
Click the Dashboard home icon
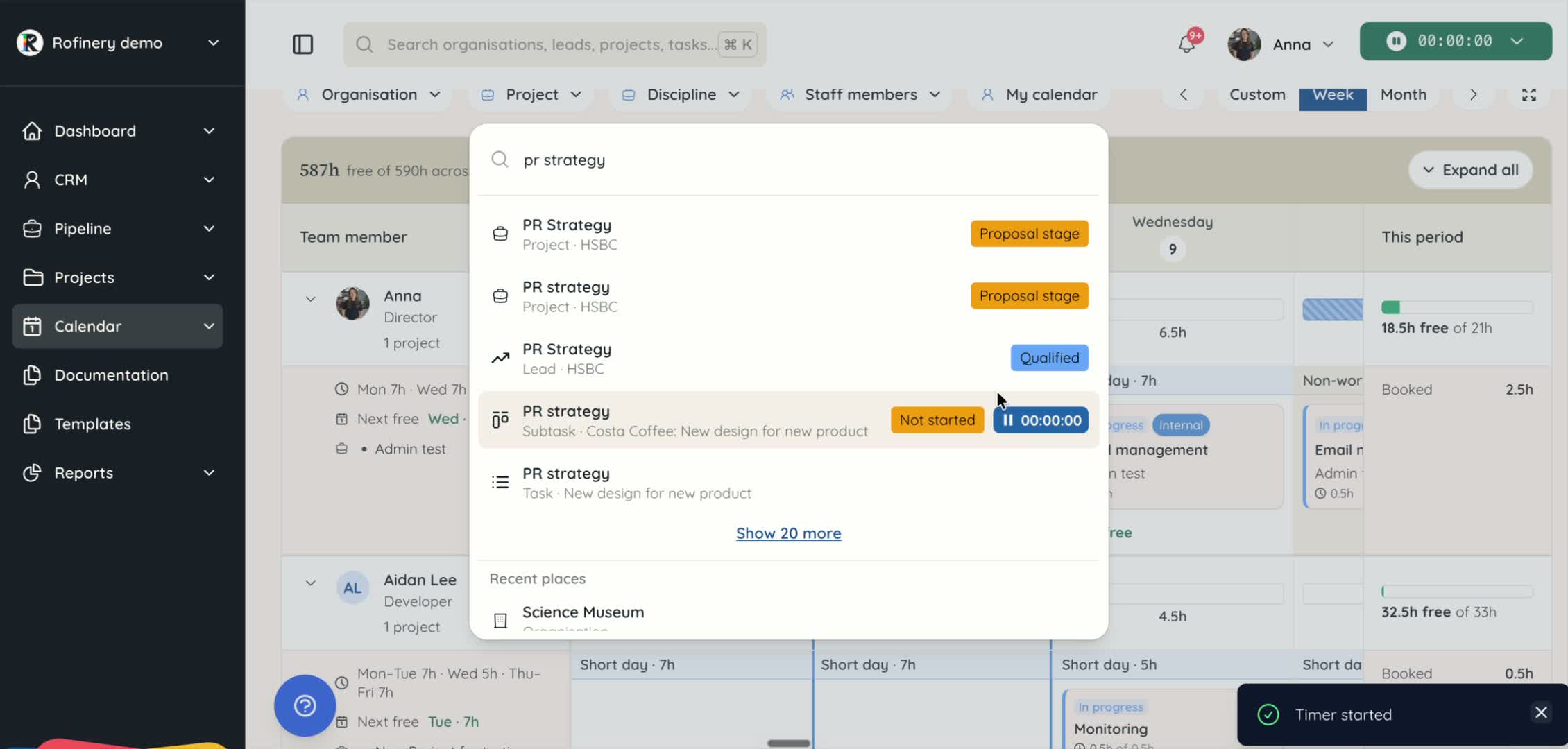pos(32,131)
